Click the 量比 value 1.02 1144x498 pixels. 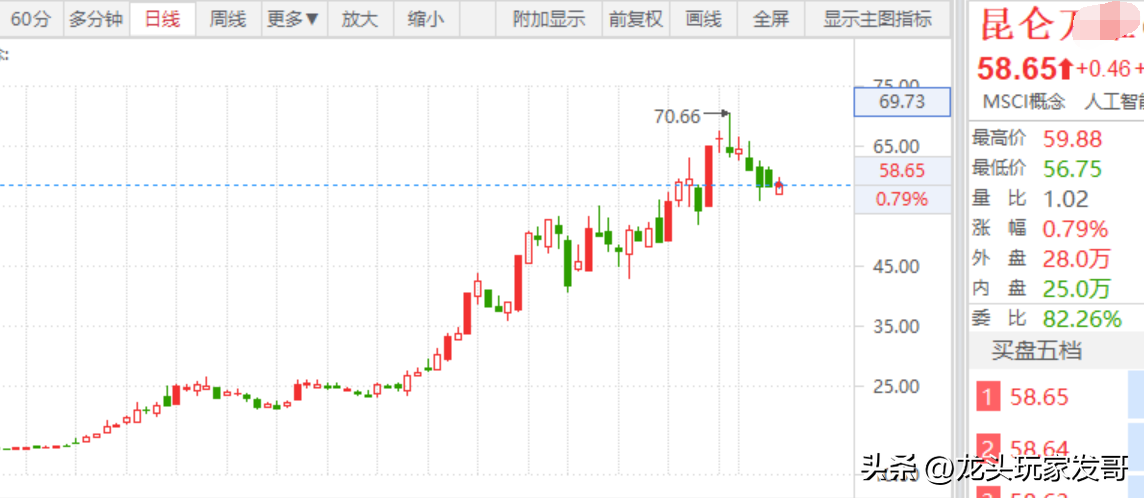[x=1065, y=198]
